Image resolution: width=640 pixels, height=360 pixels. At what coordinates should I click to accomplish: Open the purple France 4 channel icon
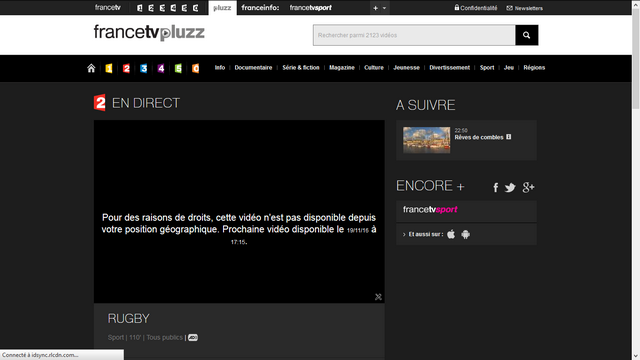pos(161,68)
